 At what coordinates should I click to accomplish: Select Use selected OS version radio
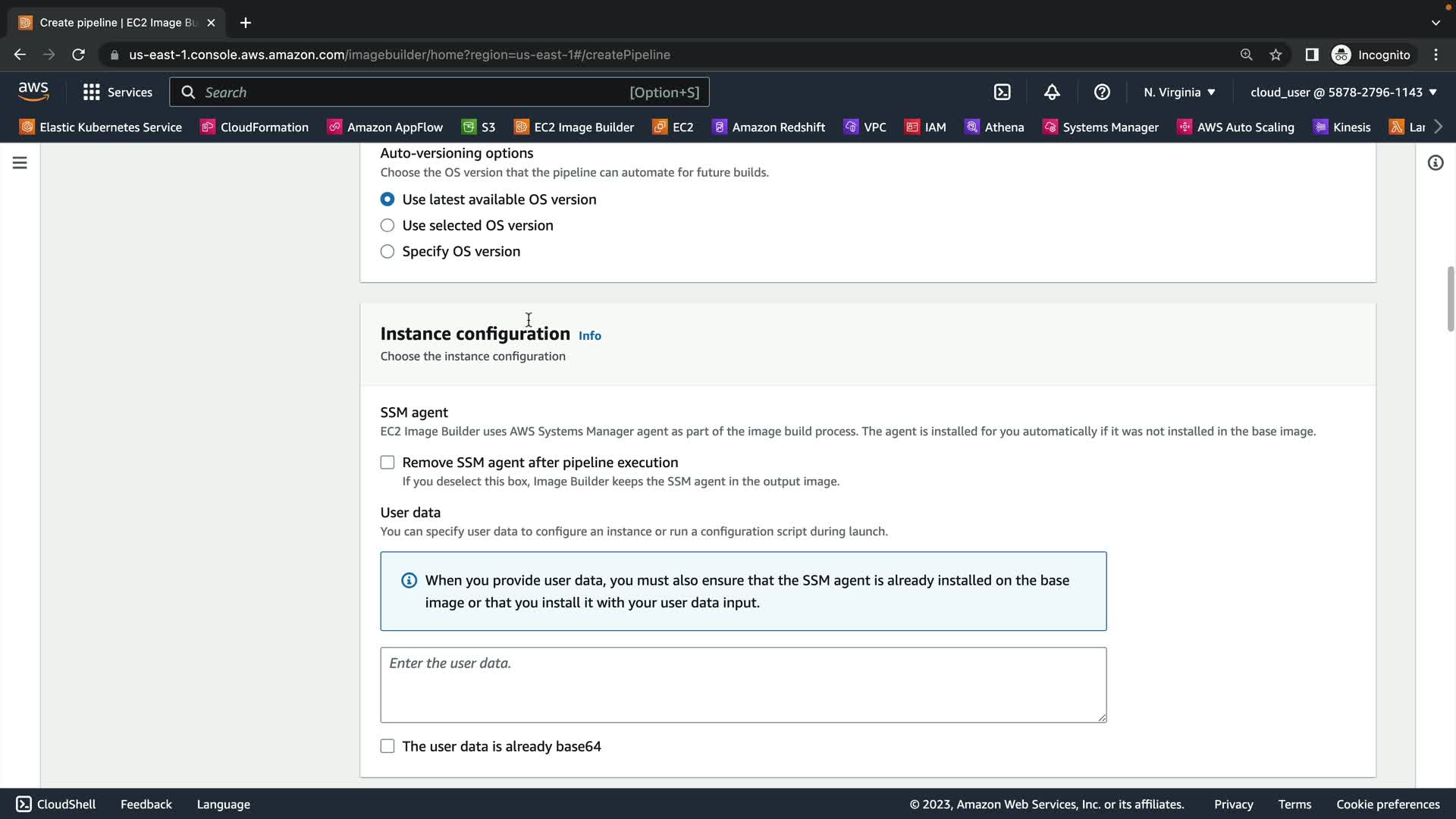pos(388,225)
